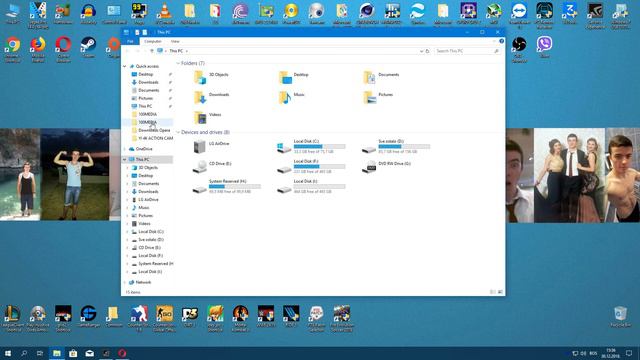Viewport: 640px width, 360px height.
Task: Expand Network in navigation pane
Action: (x=125, y=282)
